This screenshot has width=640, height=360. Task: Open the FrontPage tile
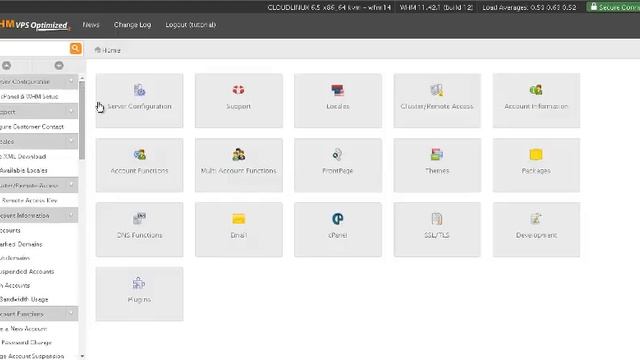tap(338, 165)
